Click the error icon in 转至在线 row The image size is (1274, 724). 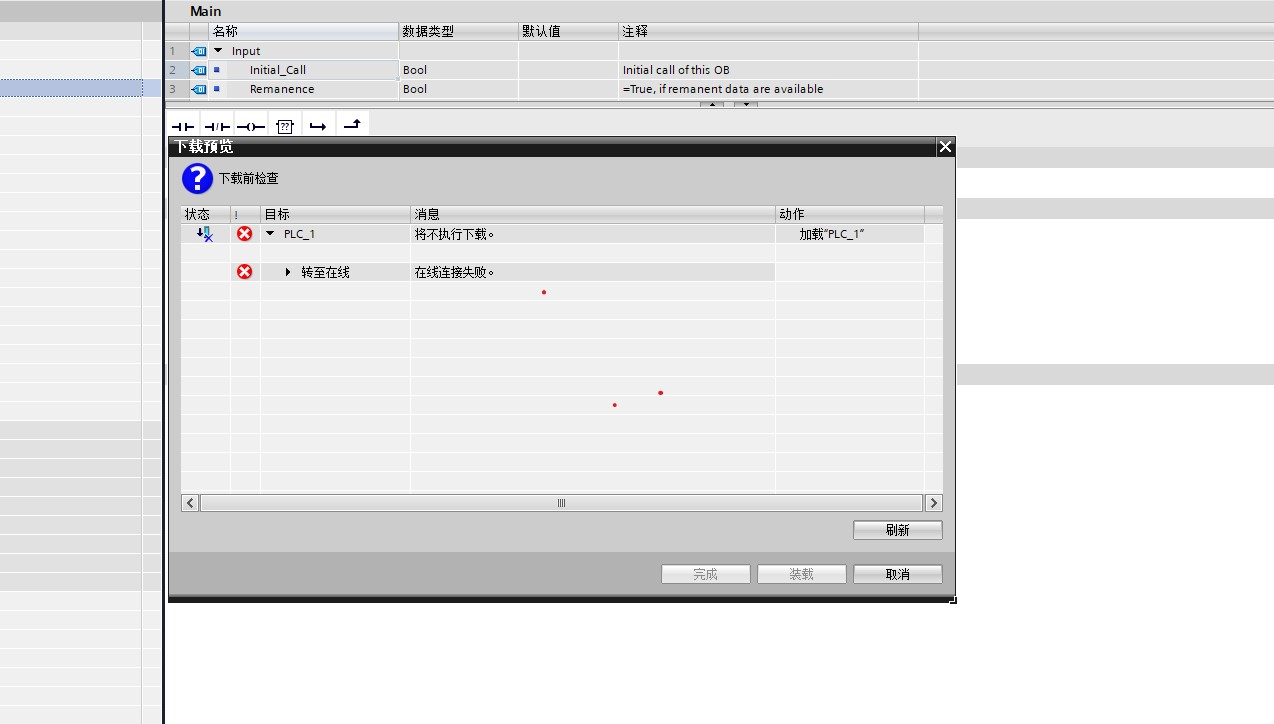[244, 272]
